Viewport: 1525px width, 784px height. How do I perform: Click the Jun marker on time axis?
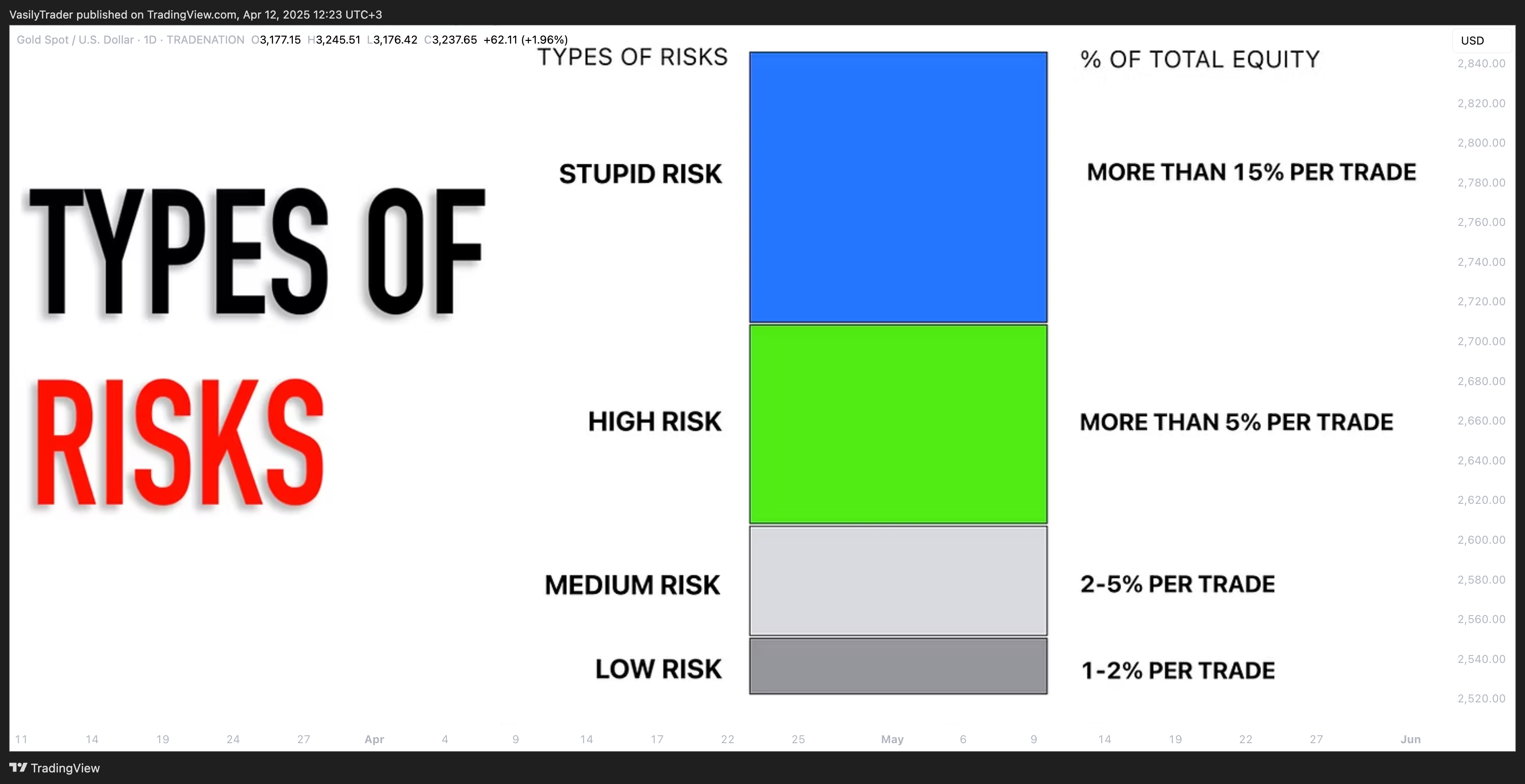(x=1410, y=739)
